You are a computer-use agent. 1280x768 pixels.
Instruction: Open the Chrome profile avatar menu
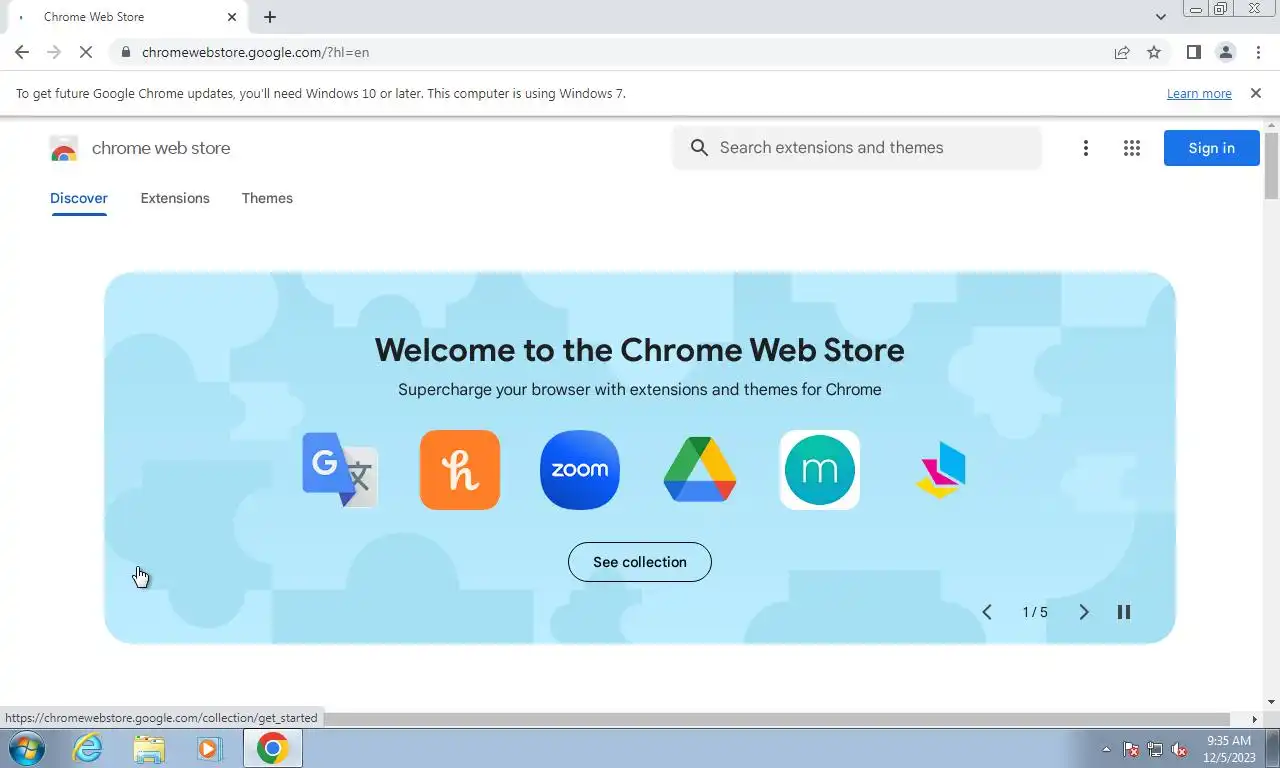point(1225,52)
